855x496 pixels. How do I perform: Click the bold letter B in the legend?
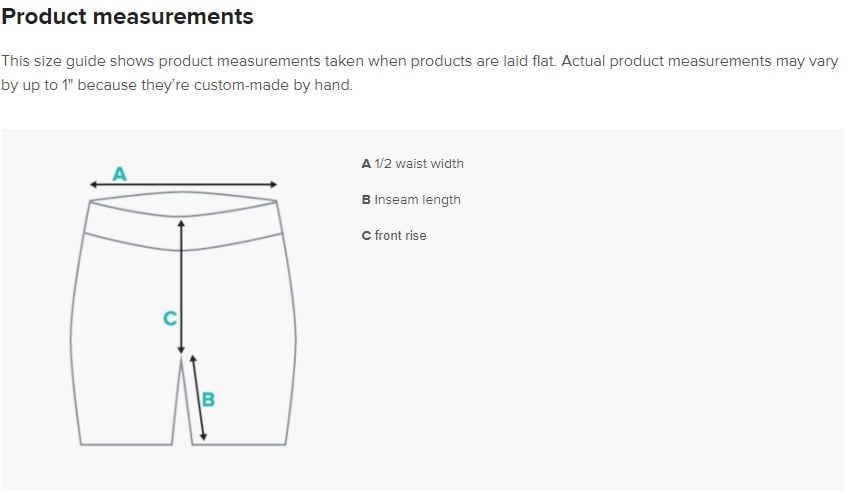click(x=366, y=200)
